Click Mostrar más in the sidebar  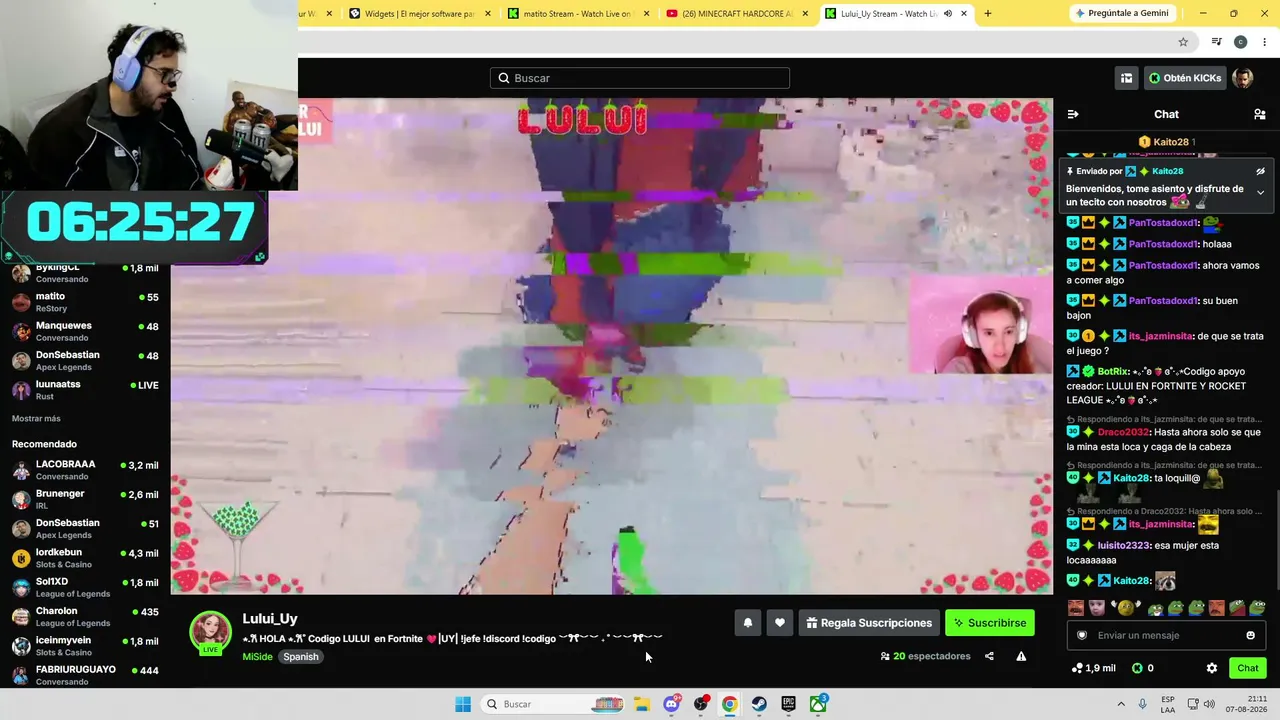click(36, 418)
